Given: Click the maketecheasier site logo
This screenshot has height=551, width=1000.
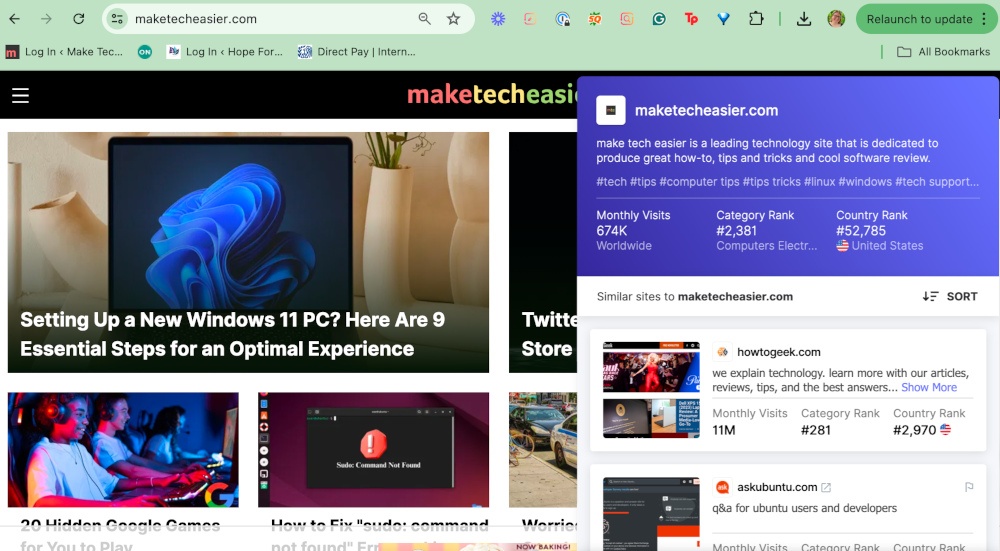Looking at the screenshot, I should [492, 94].
